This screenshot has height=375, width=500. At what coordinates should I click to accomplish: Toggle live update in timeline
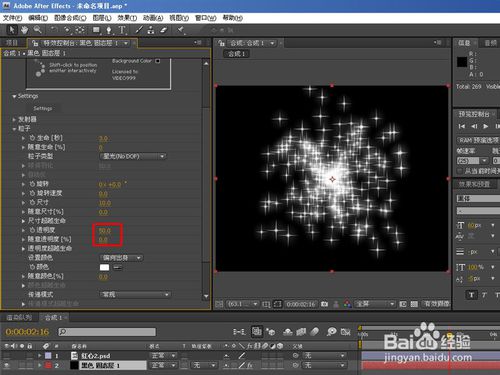point(257,332)
